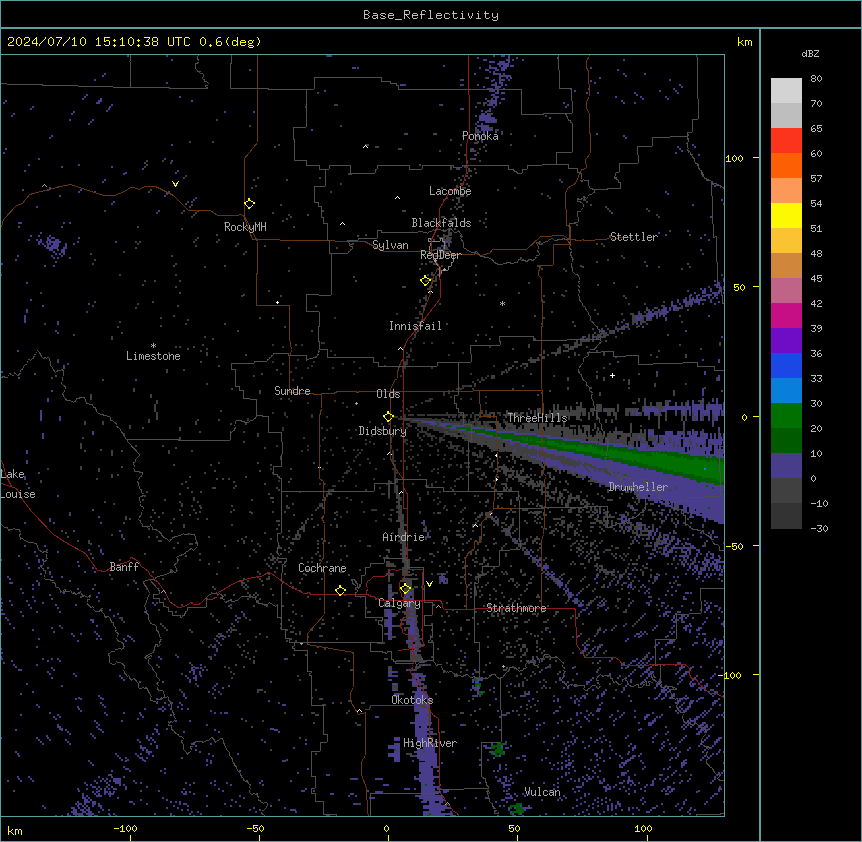This screenshot has height=842, width=862.
Task: Click the Sylvan label
Action: [390, 245]
